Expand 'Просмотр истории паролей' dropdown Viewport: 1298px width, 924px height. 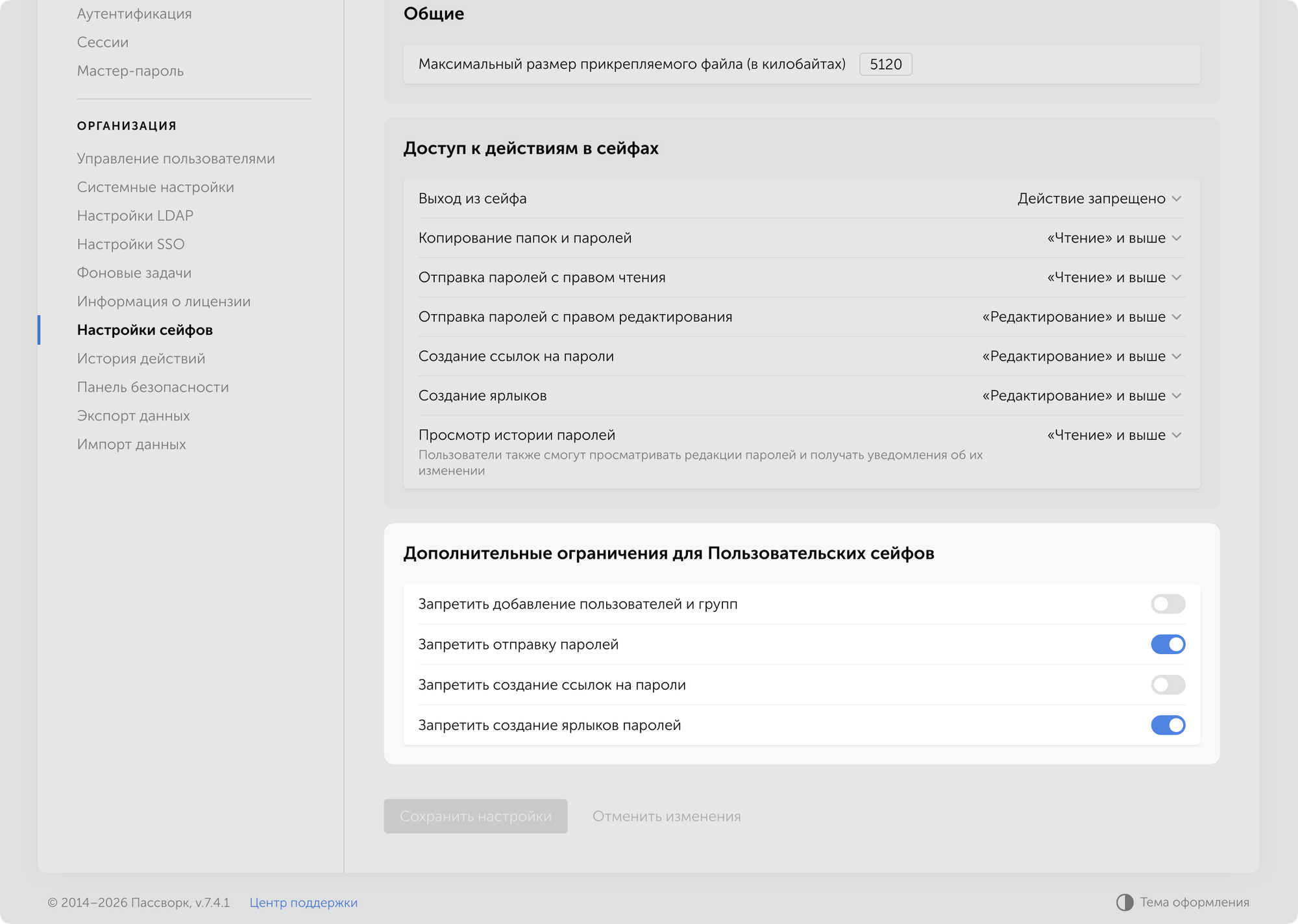1114,435
